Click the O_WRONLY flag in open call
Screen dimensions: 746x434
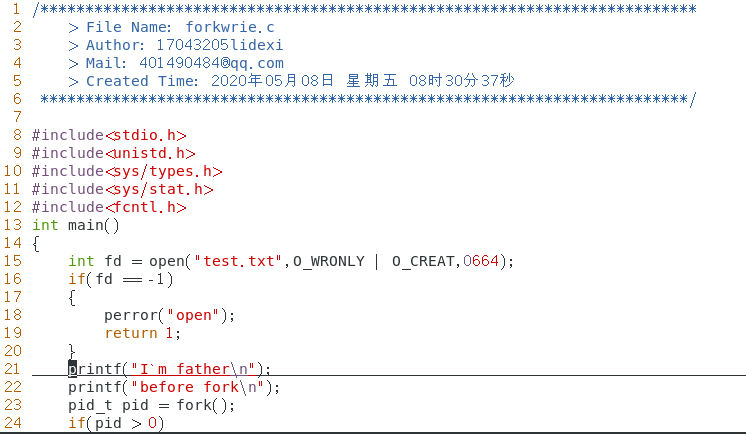329,261
